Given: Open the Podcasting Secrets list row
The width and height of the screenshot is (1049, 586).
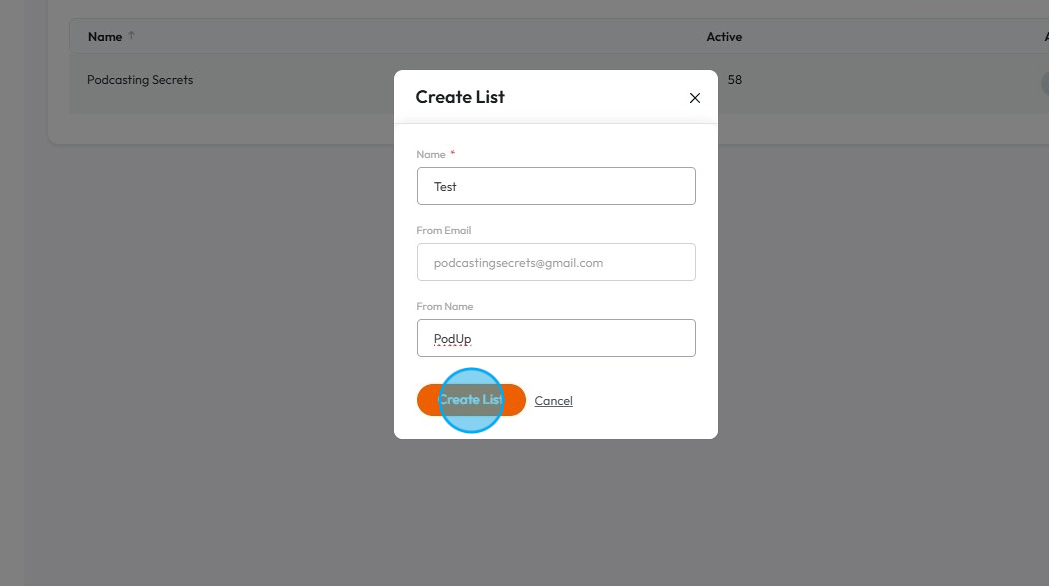Looking at the screenshot, I should (x=140, y=80).
